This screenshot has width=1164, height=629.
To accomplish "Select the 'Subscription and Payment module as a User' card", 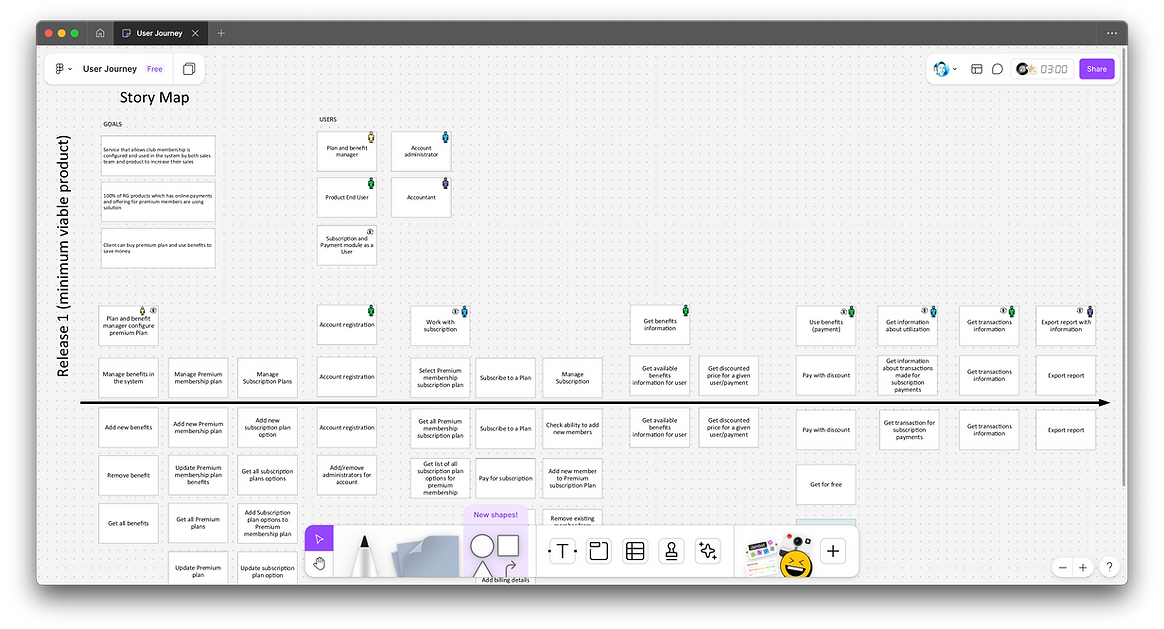I will tap(347, 246).
